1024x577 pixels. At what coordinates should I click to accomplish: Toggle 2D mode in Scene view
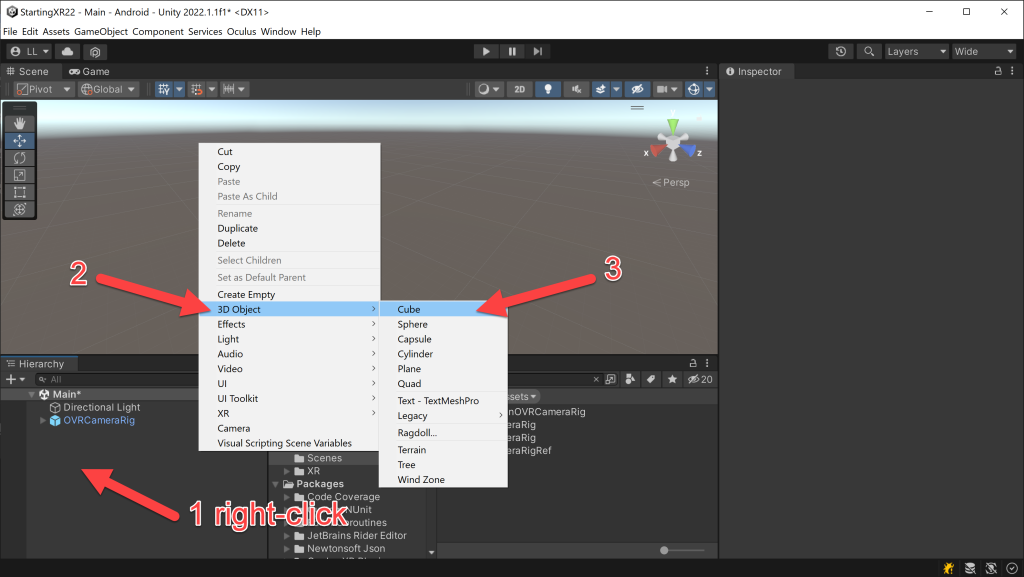point(519,89)
